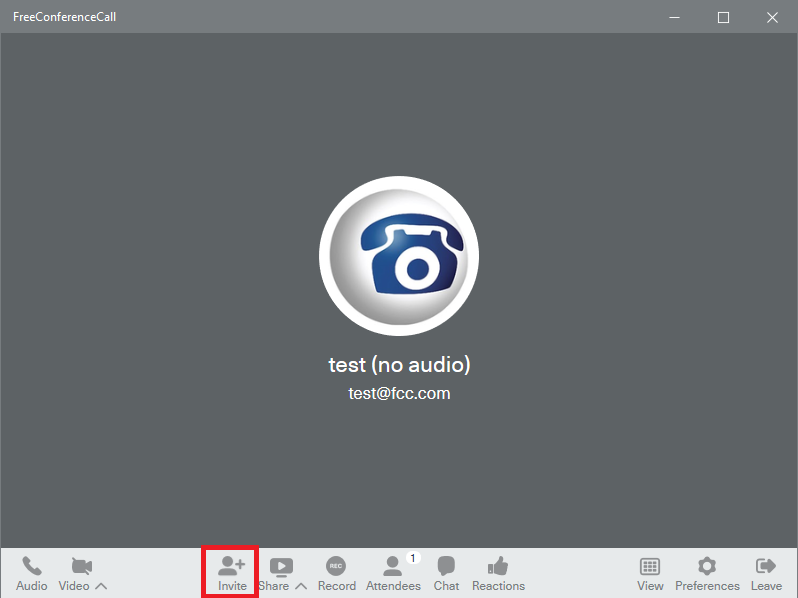Image resolution: width=798 pixels, height=598 pixels.
Task: Click the attendee count badge showing 1
Action: [413, 558]
